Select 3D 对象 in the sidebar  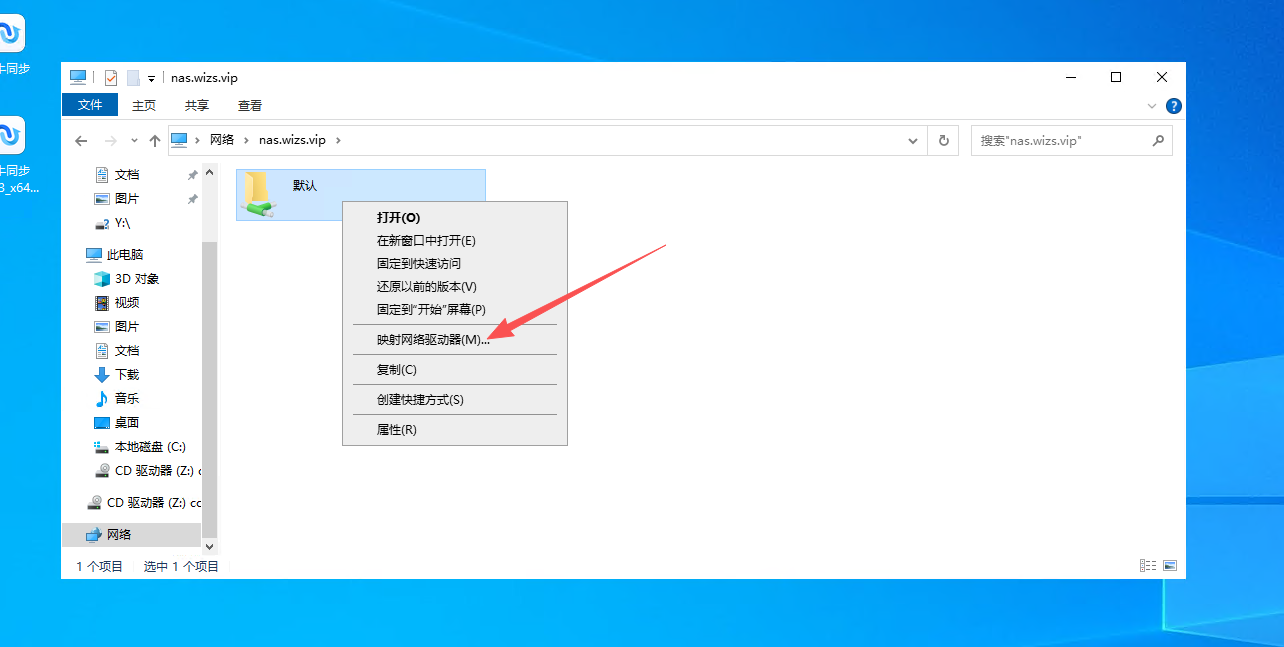click(136, 279)
